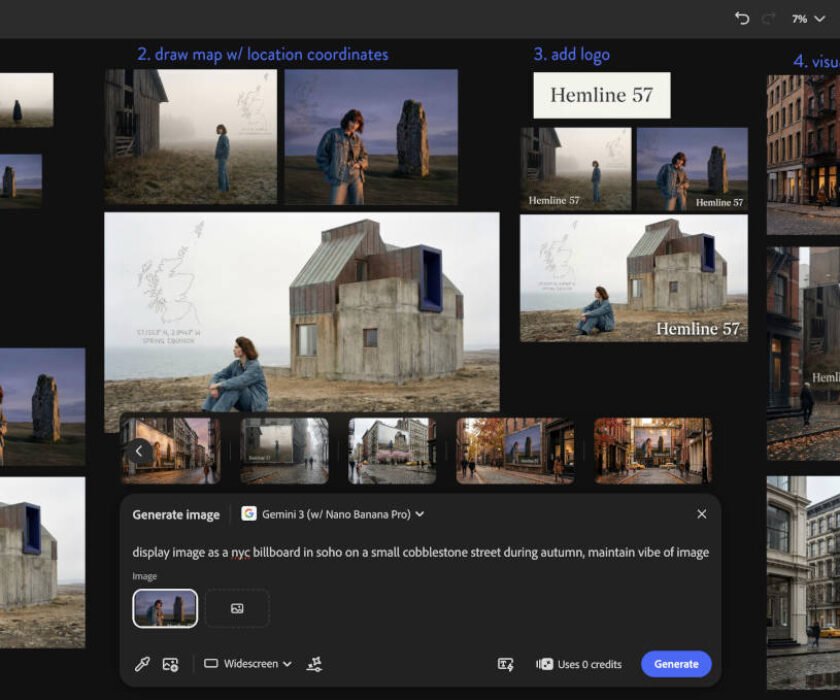Viewport: 840px width, 700px height.
Task: Click the Hemline 57 logo card
Action: point(601,95)
